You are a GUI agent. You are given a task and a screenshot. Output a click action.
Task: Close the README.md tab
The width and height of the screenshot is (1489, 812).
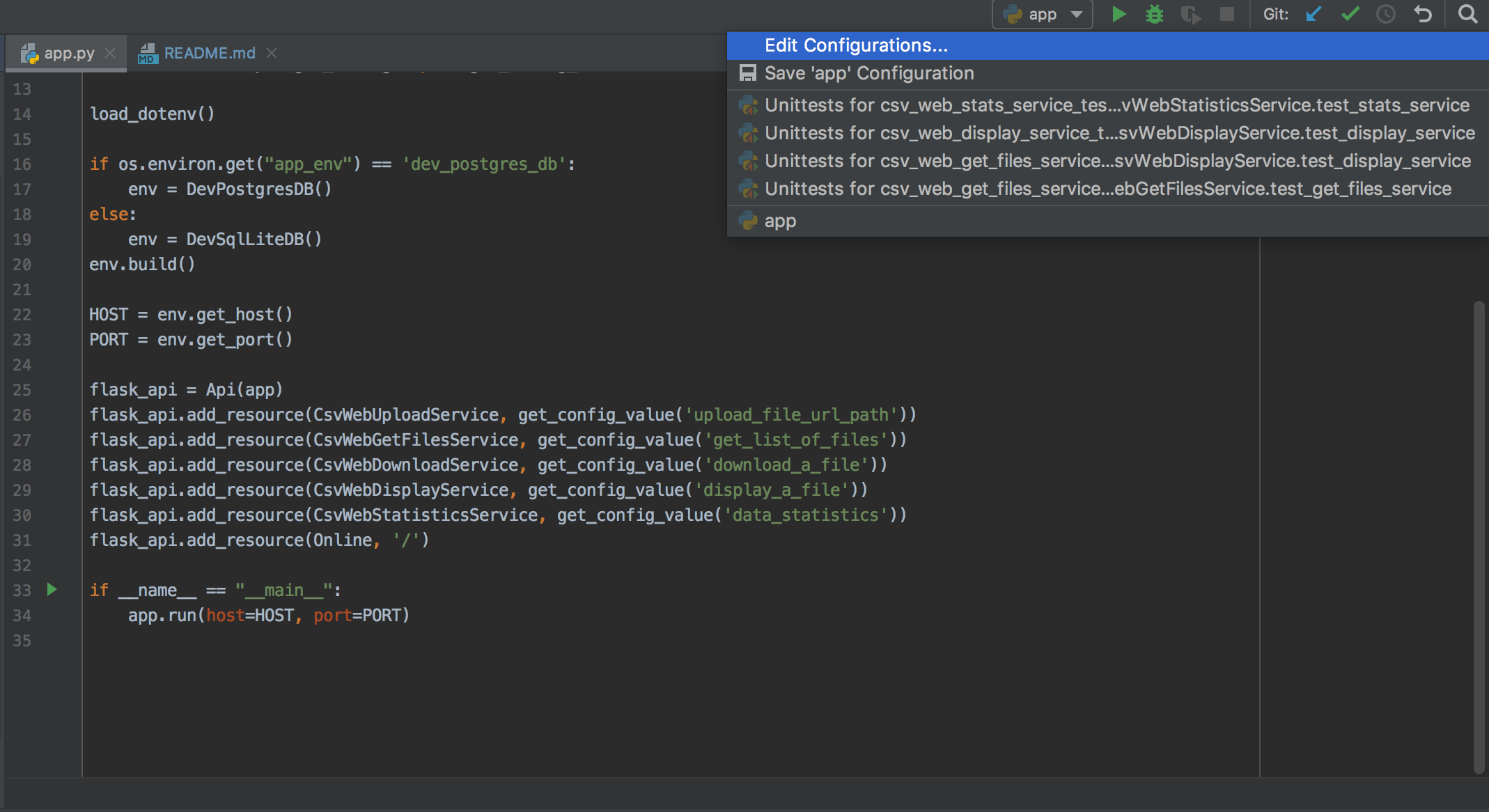click(x=272, y=53)
